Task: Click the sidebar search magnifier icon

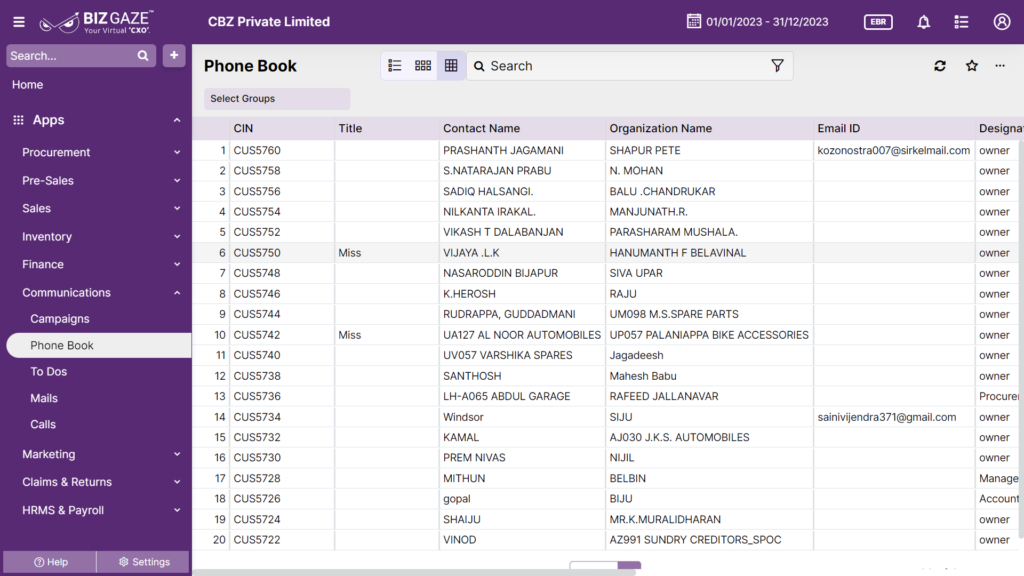Action: [x=143, y=56]
